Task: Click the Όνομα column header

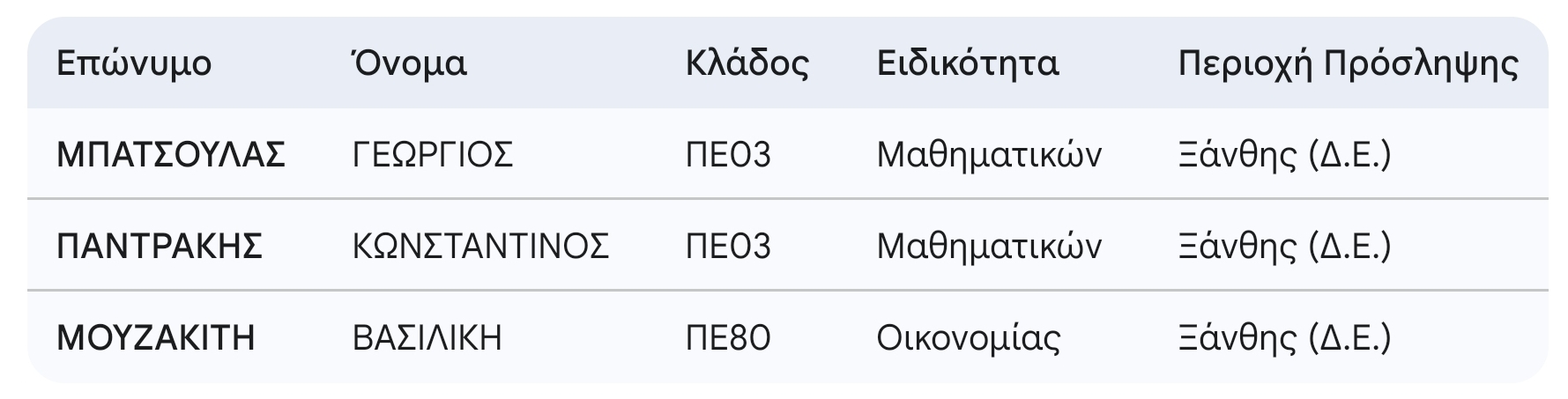Action: pos(409,63)
